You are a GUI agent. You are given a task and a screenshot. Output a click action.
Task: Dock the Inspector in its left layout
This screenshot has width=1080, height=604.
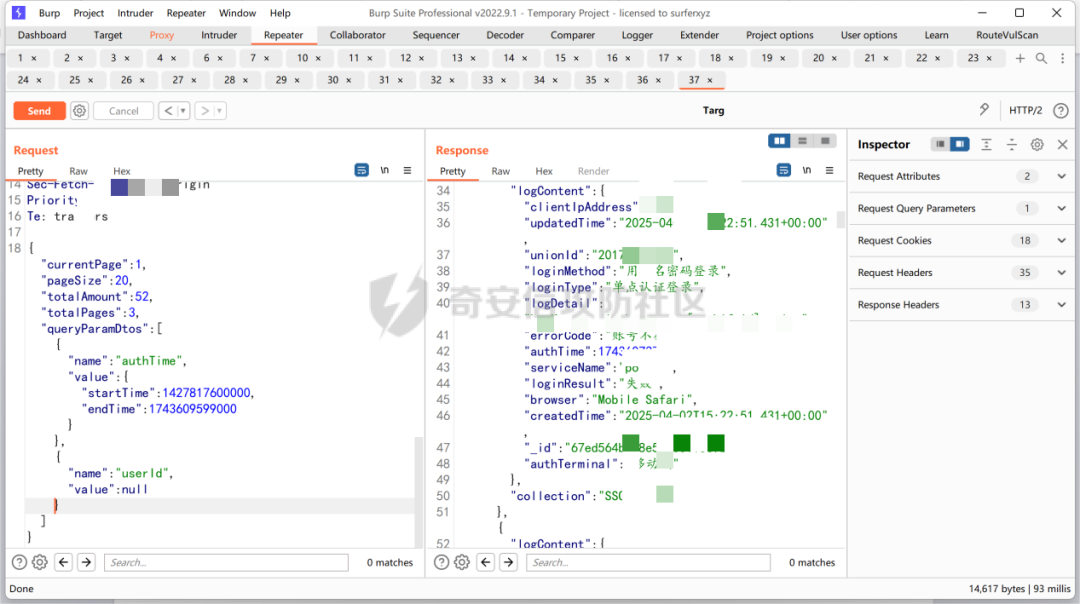coord(939,144)
